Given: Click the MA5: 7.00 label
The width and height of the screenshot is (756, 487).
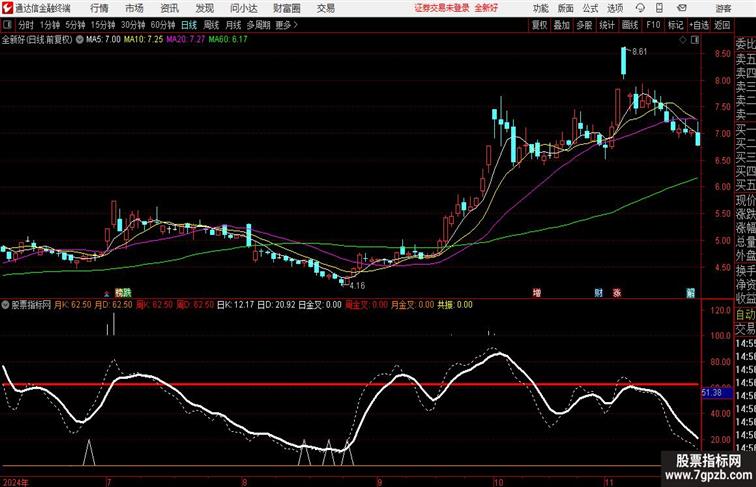Looking at the screenshot, I should pos(103,40).
